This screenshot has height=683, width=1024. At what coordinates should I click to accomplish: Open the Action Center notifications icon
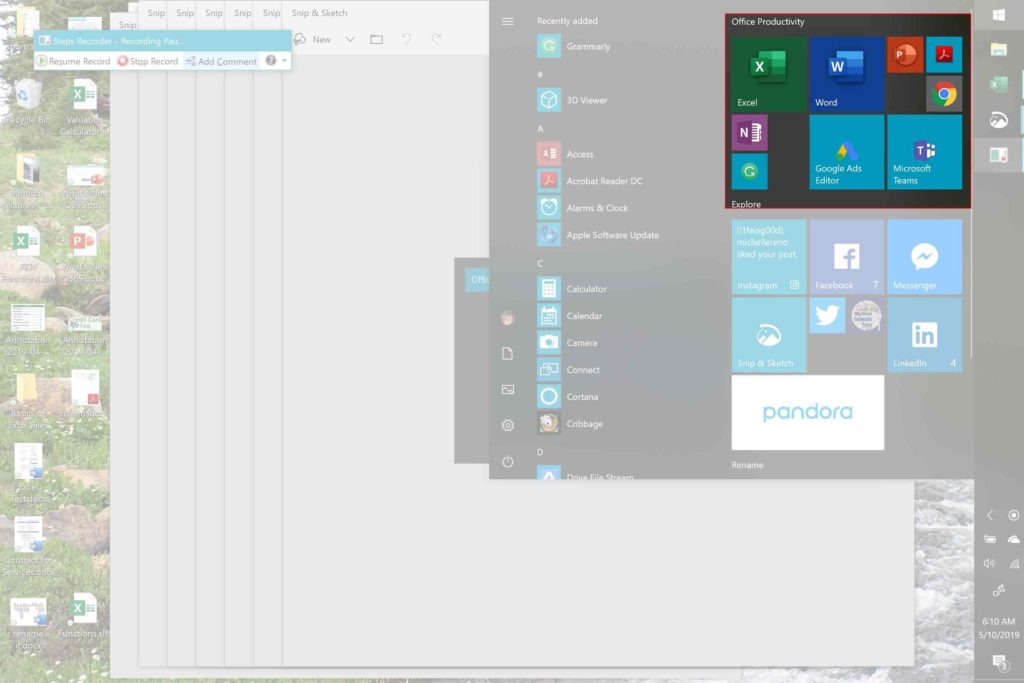coord(999,662)
